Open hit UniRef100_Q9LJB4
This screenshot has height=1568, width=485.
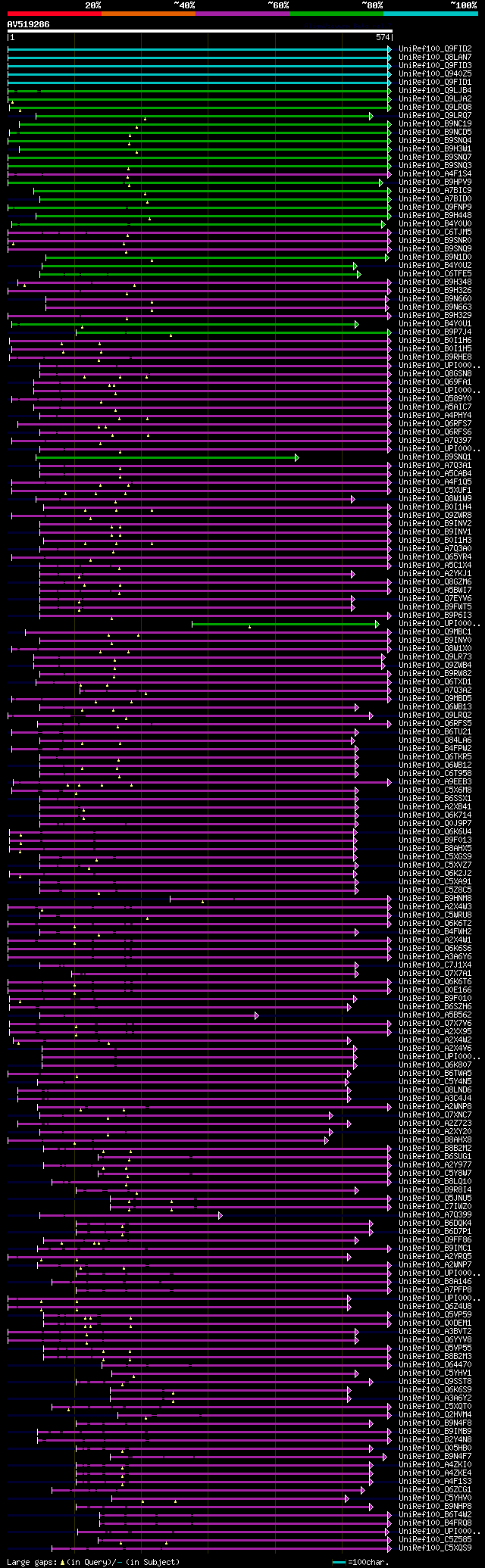[x=435, y=91]
